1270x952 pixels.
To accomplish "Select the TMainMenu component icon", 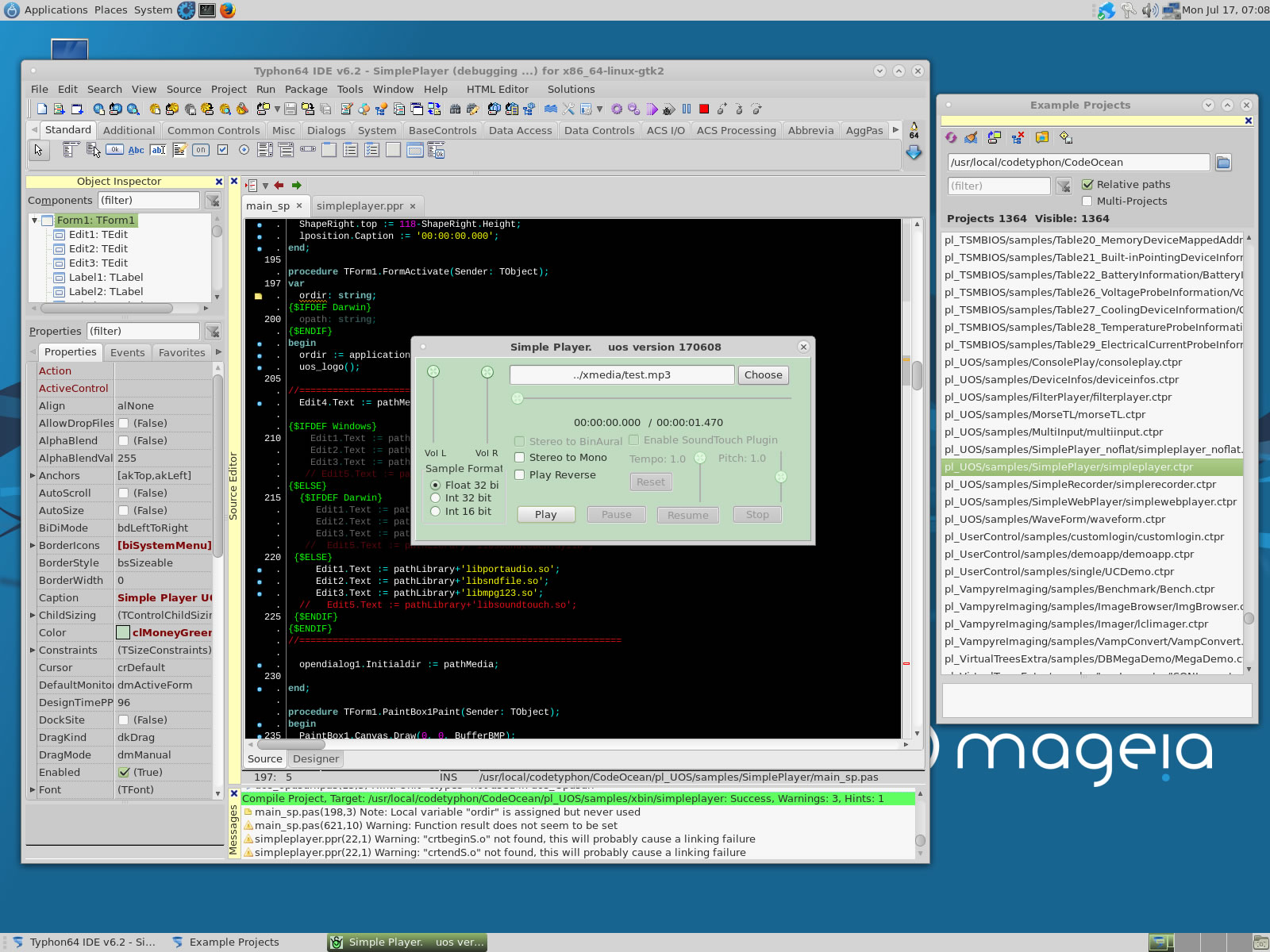I will tap(71, 150).
